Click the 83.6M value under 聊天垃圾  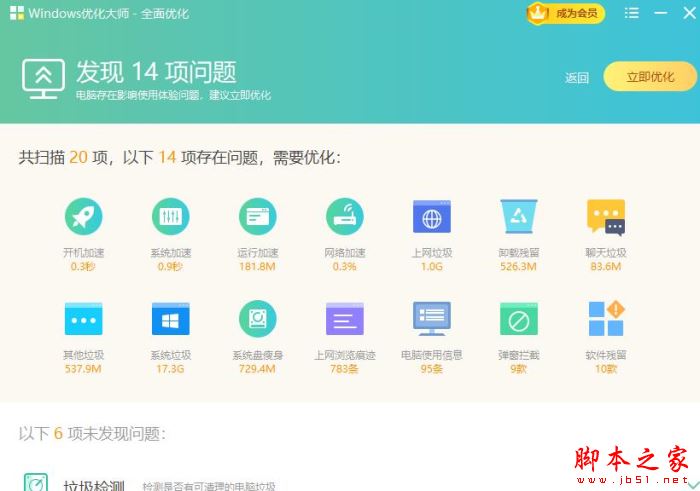[x=606, y=266]
